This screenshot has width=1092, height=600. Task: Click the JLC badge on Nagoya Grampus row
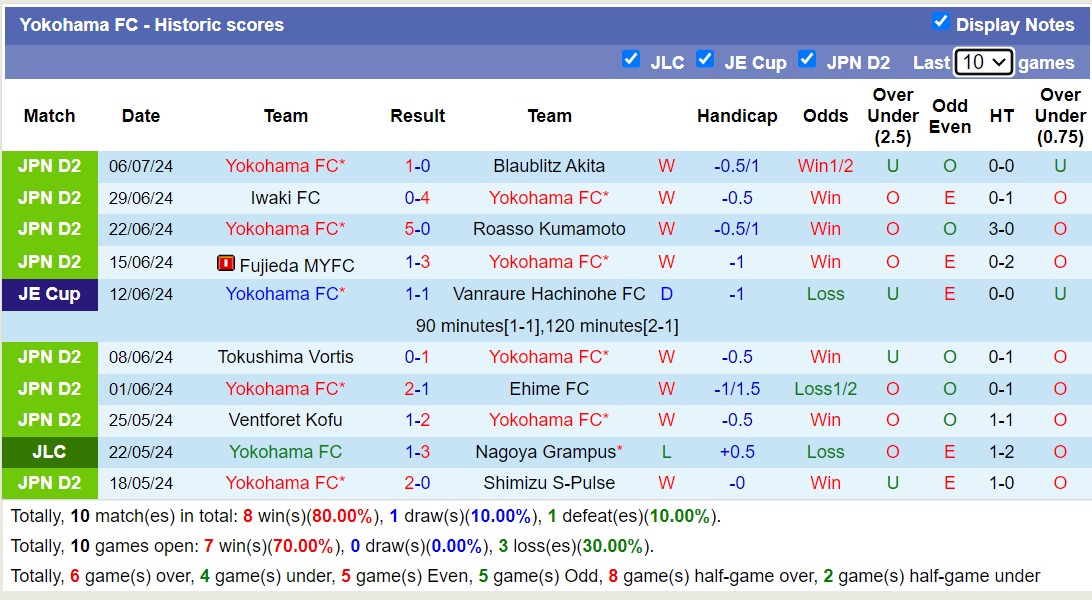click(49, 451)
